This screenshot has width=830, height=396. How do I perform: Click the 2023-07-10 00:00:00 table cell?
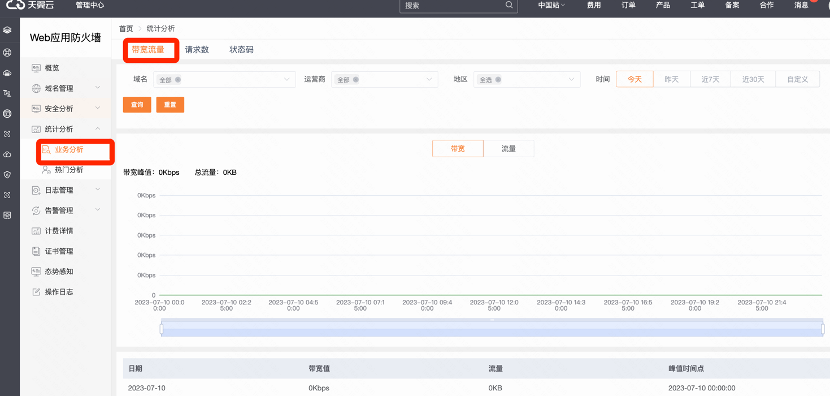point(701,388)
